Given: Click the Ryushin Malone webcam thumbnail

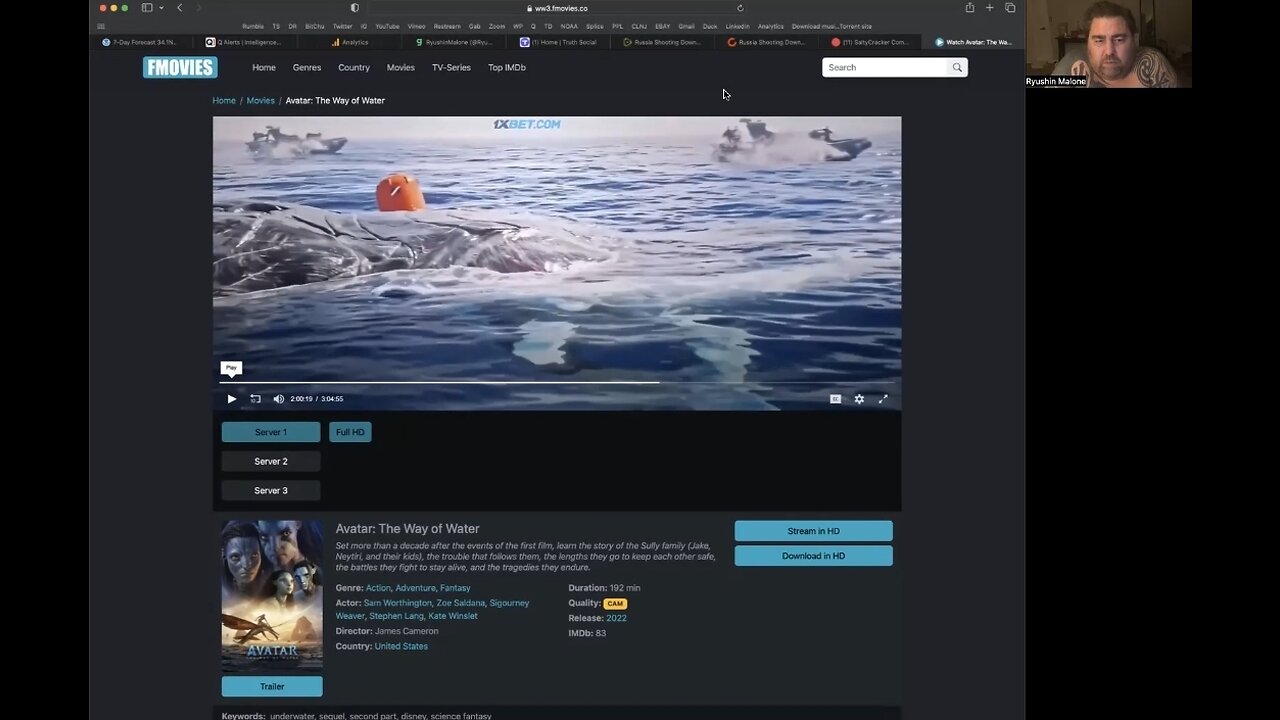Looking at the screenshot, I should point(1109,44).
